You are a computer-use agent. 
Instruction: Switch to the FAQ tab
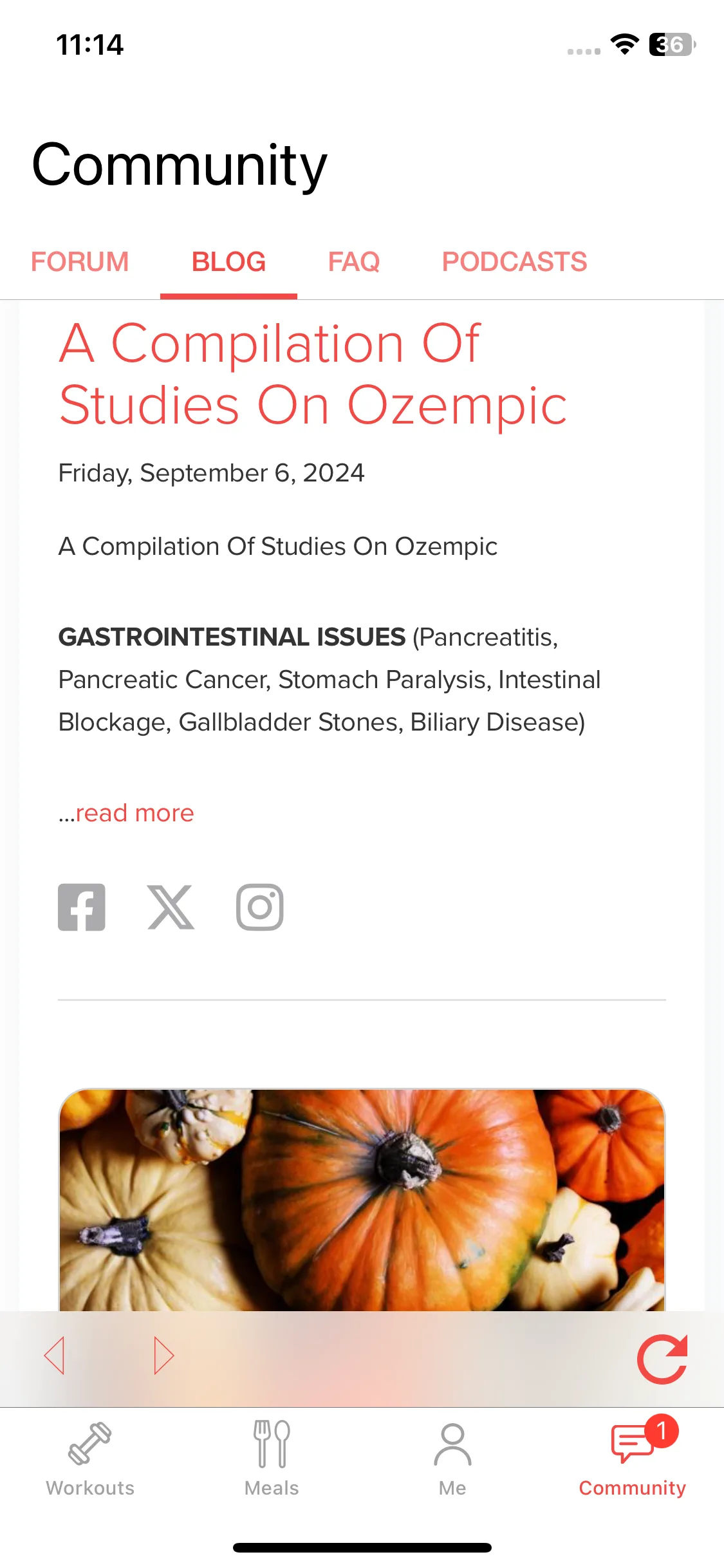354,262
